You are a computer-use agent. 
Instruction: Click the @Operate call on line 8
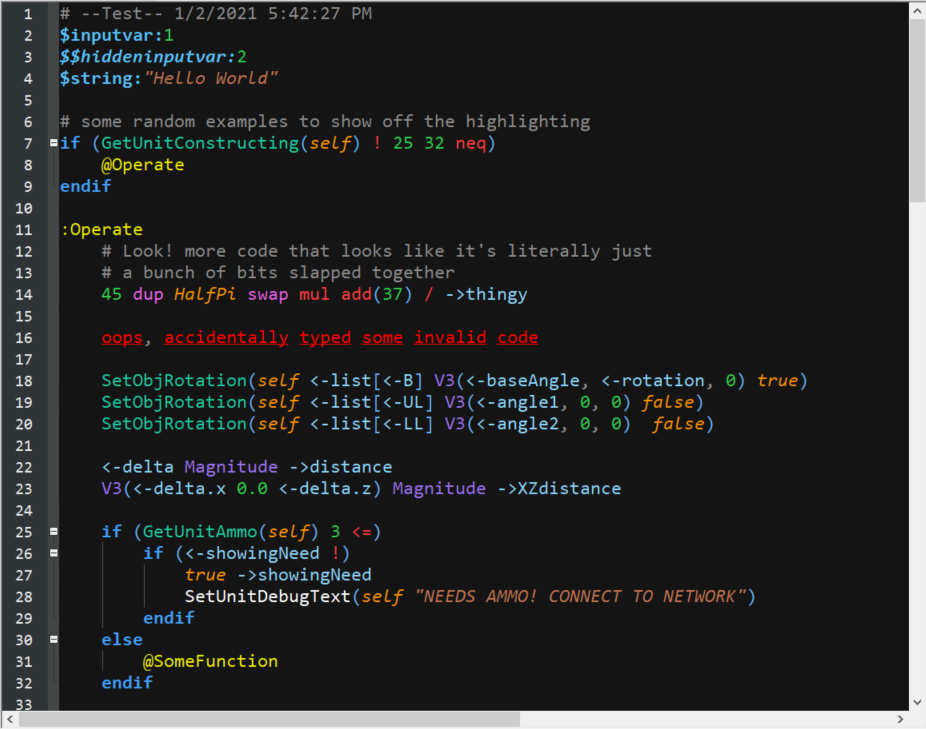pyautogui.click(x=142, y=165)
